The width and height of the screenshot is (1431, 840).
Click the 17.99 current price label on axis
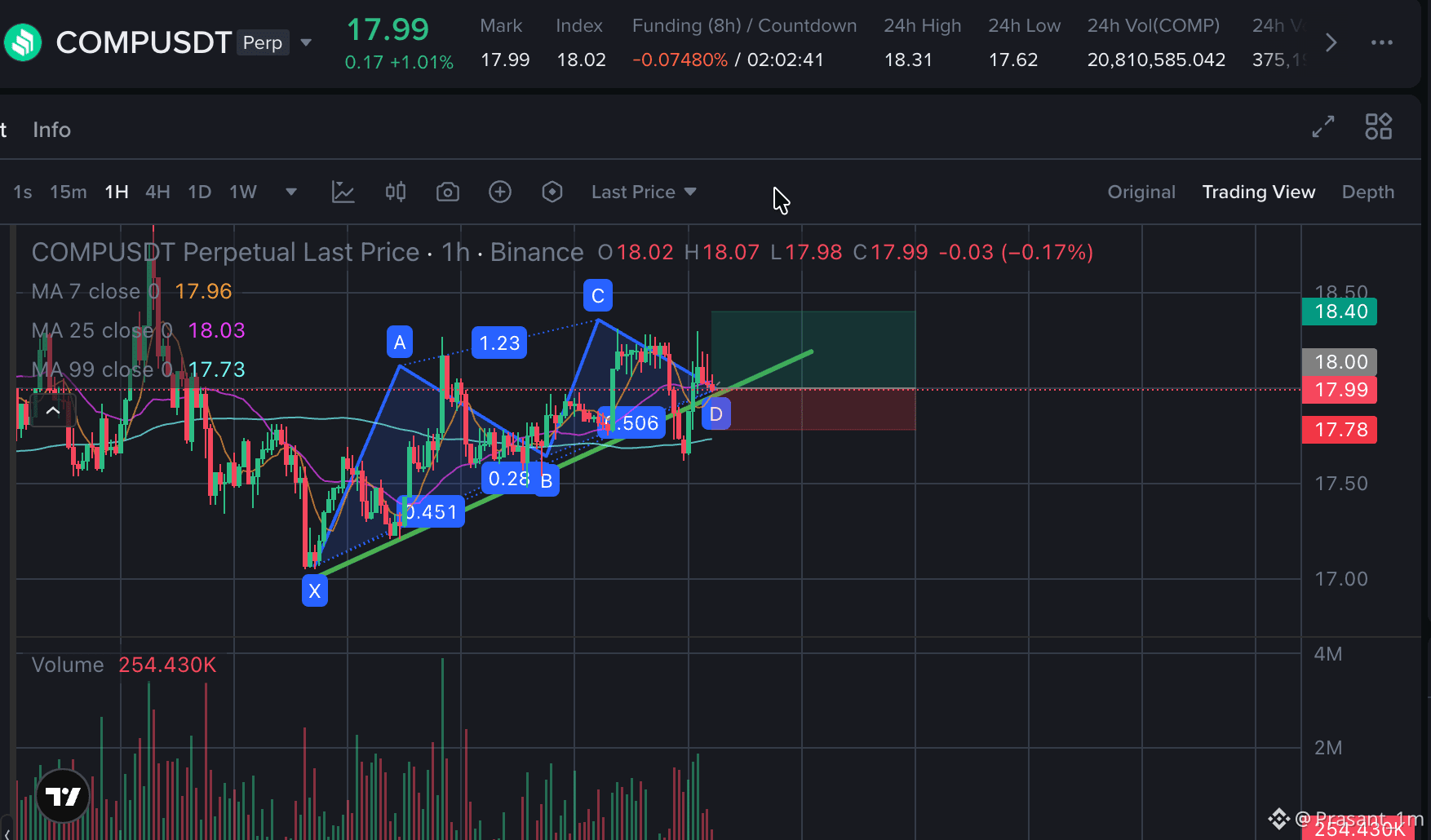click(x=1340, y=390)
